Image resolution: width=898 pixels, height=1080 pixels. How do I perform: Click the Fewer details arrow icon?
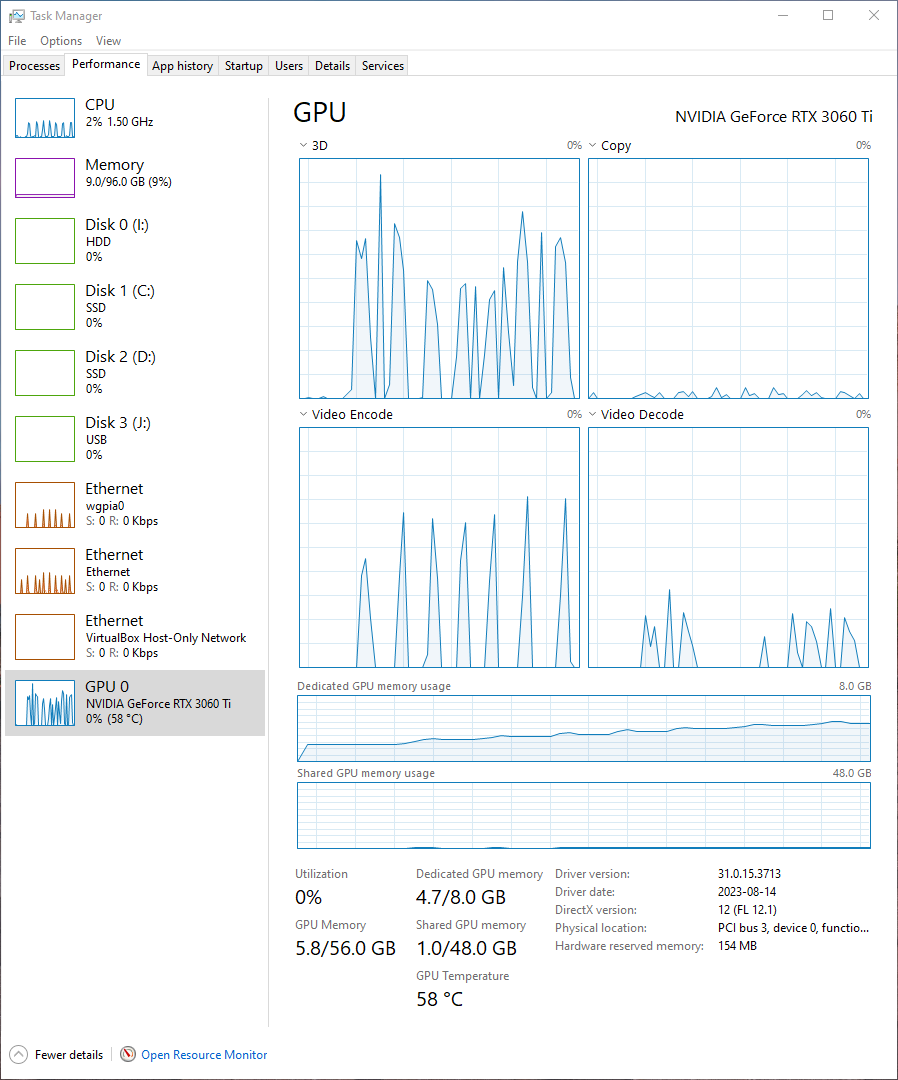[19, 1054]
